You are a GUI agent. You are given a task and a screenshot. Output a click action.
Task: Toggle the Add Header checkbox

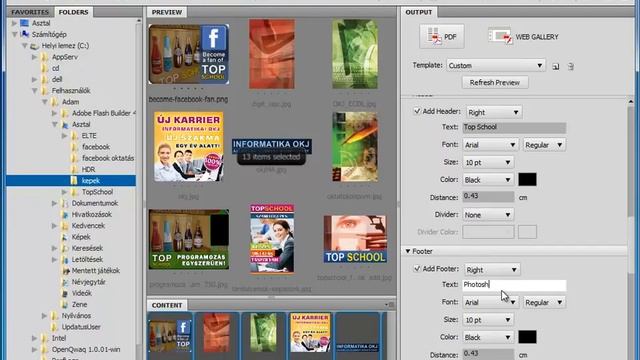click(x=417, y=111)
